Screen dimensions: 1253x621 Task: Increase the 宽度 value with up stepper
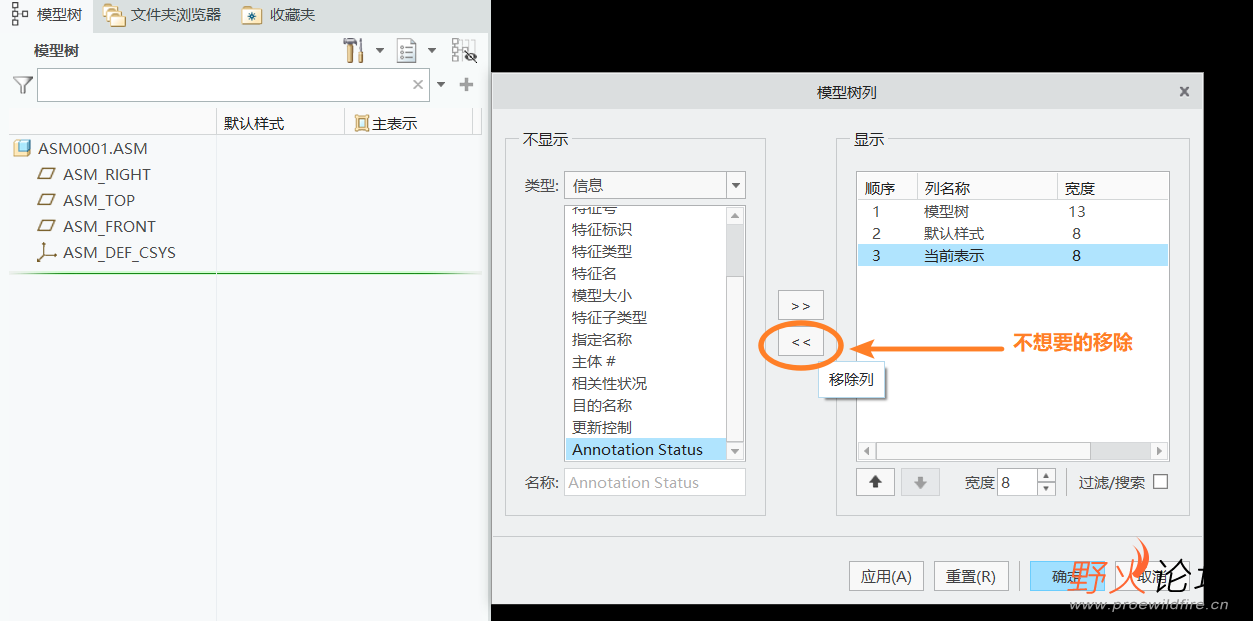click(x=1046, y=476)
